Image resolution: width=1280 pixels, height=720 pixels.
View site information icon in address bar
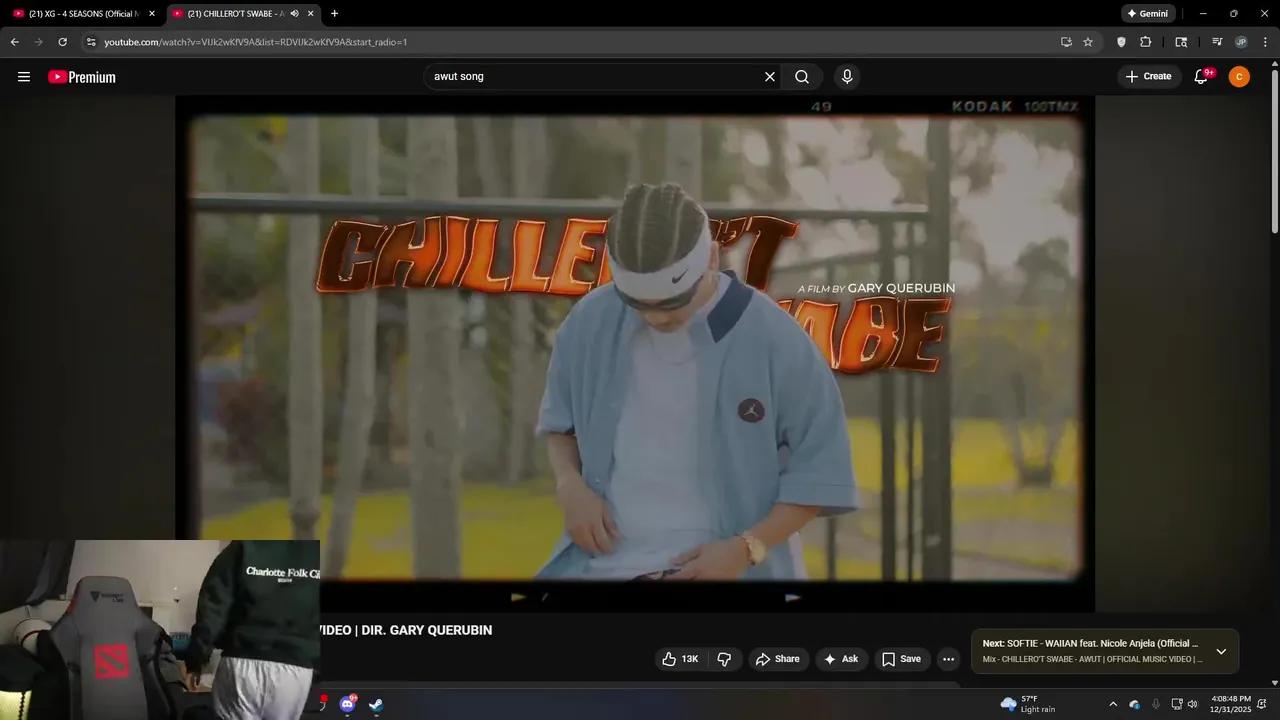coord(91,42)
